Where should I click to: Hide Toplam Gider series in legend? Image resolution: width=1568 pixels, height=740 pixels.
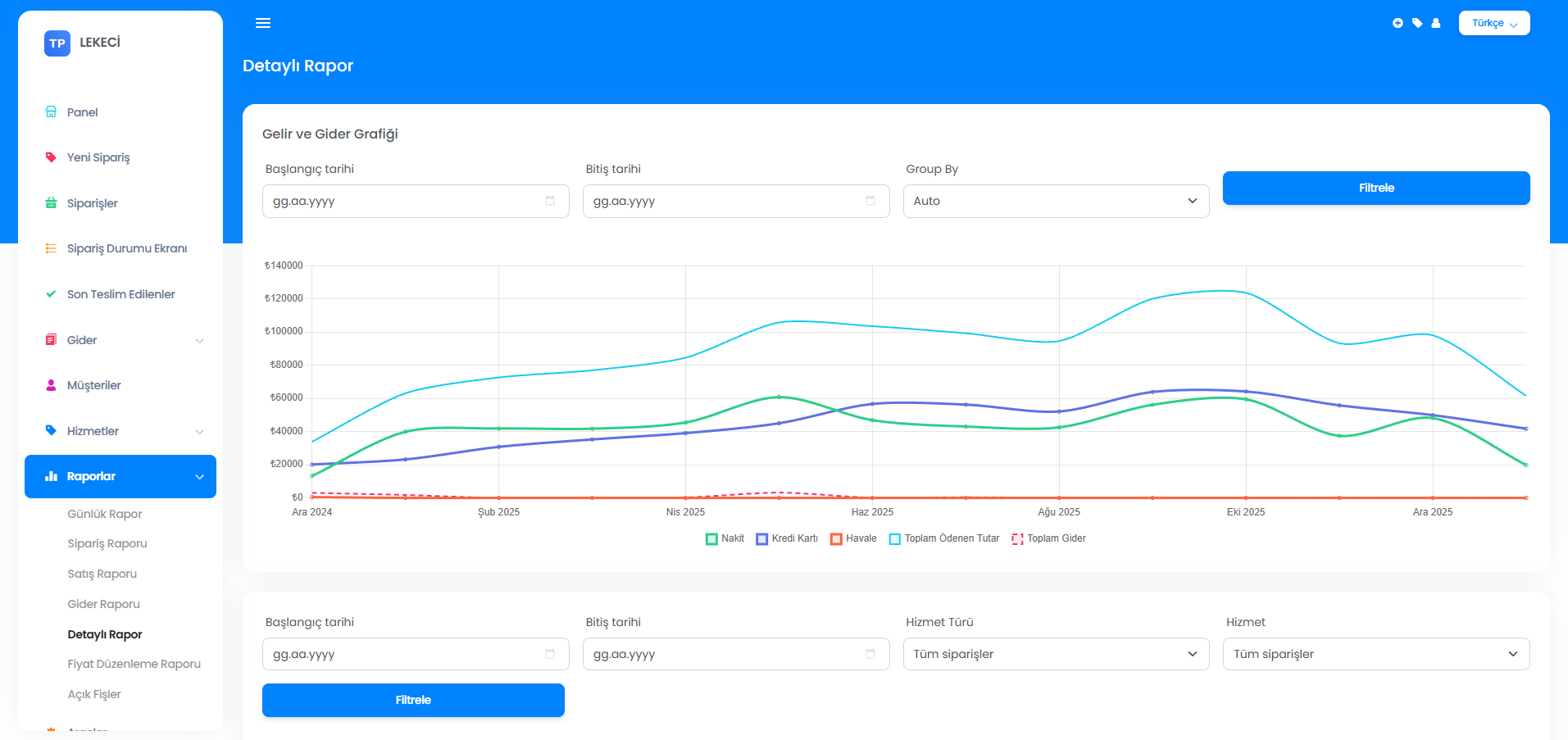1048,538
